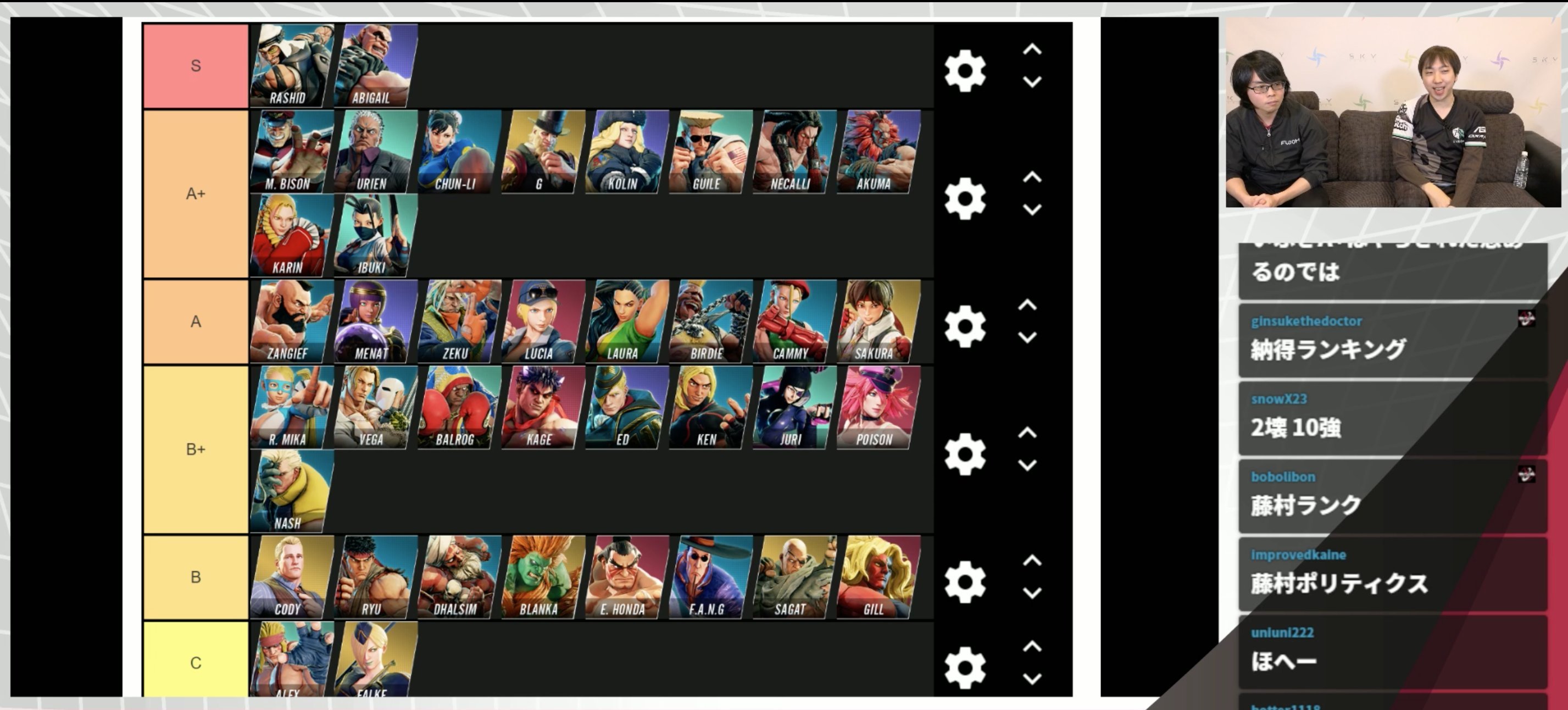Viewport: 1568px width, 710px height.
Task: Open ginsukethedoctor chat username
Action: (x=1306, y=321)
